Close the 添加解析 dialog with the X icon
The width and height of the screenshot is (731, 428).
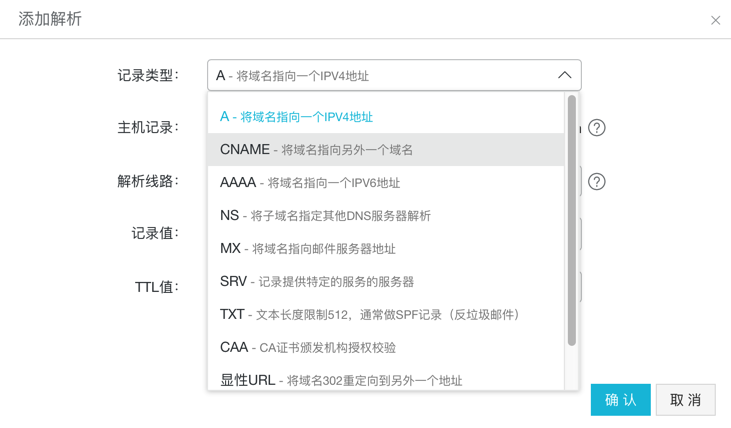[x=715, y=20]
